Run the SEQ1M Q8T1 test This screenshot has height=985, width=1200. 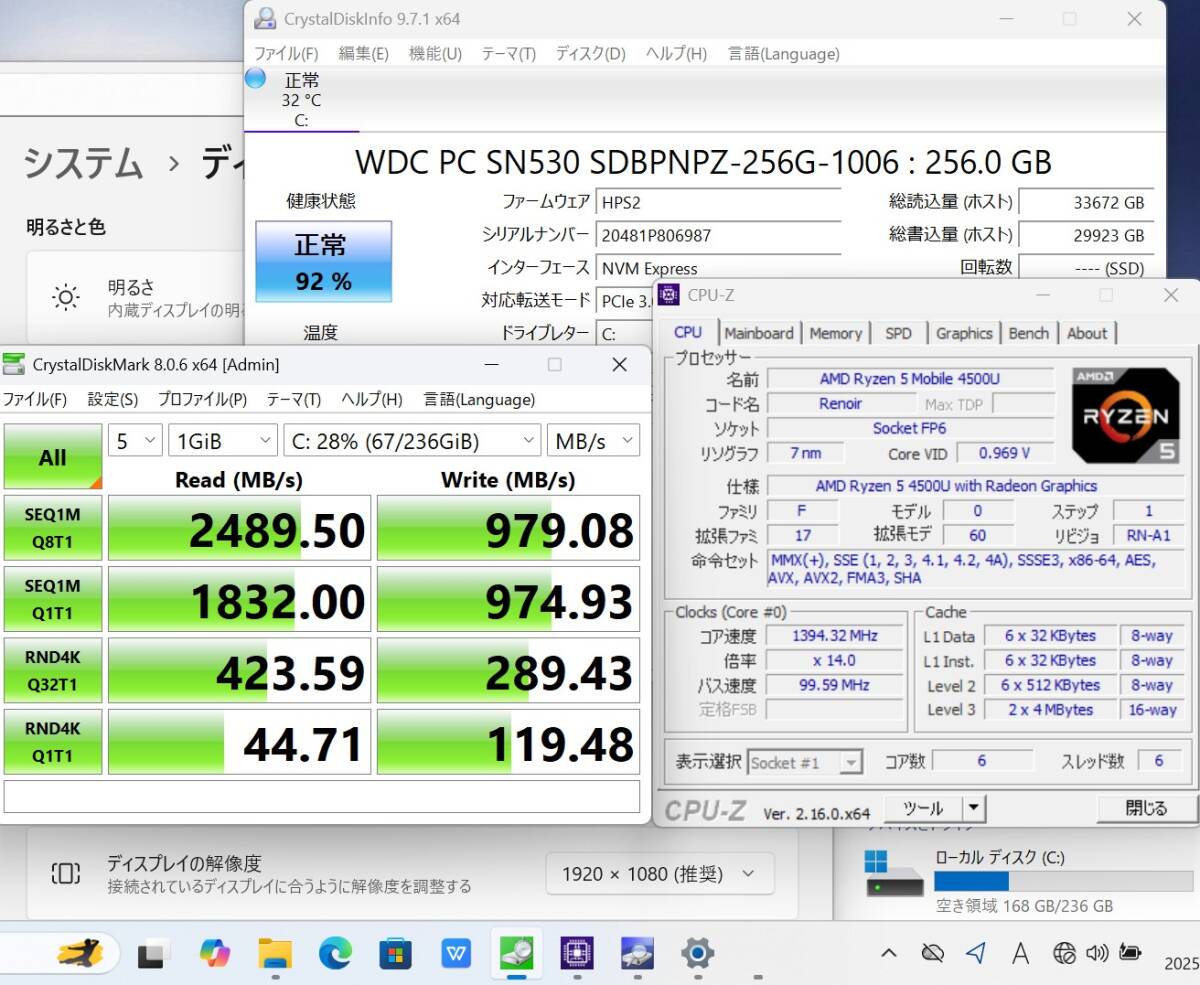53,528
